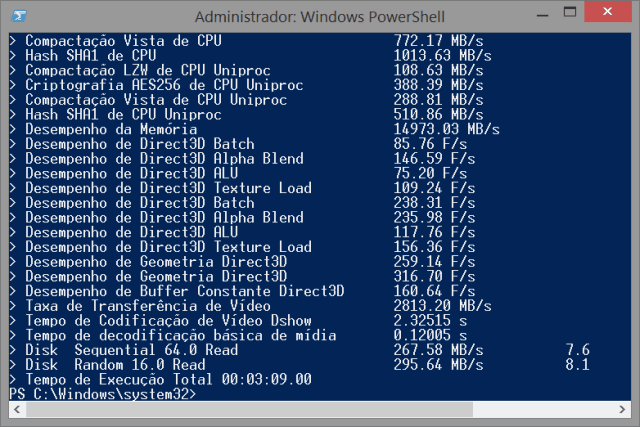Click the window title 'Administrador: Windows PowerShell'
The height and width of the screenshot is (427, 640).
click(320, 17)
